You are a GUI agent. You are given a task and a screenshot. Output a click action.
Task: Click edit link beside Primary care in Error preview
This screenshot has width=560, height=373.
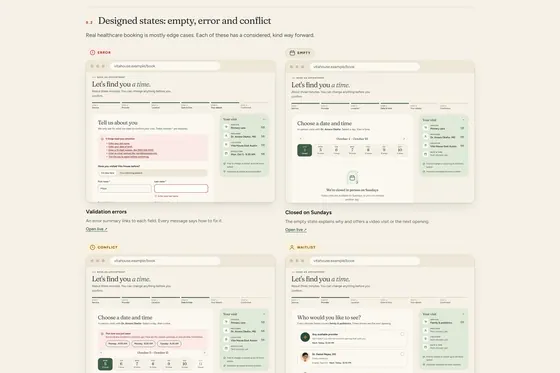[x=263, y=127]
